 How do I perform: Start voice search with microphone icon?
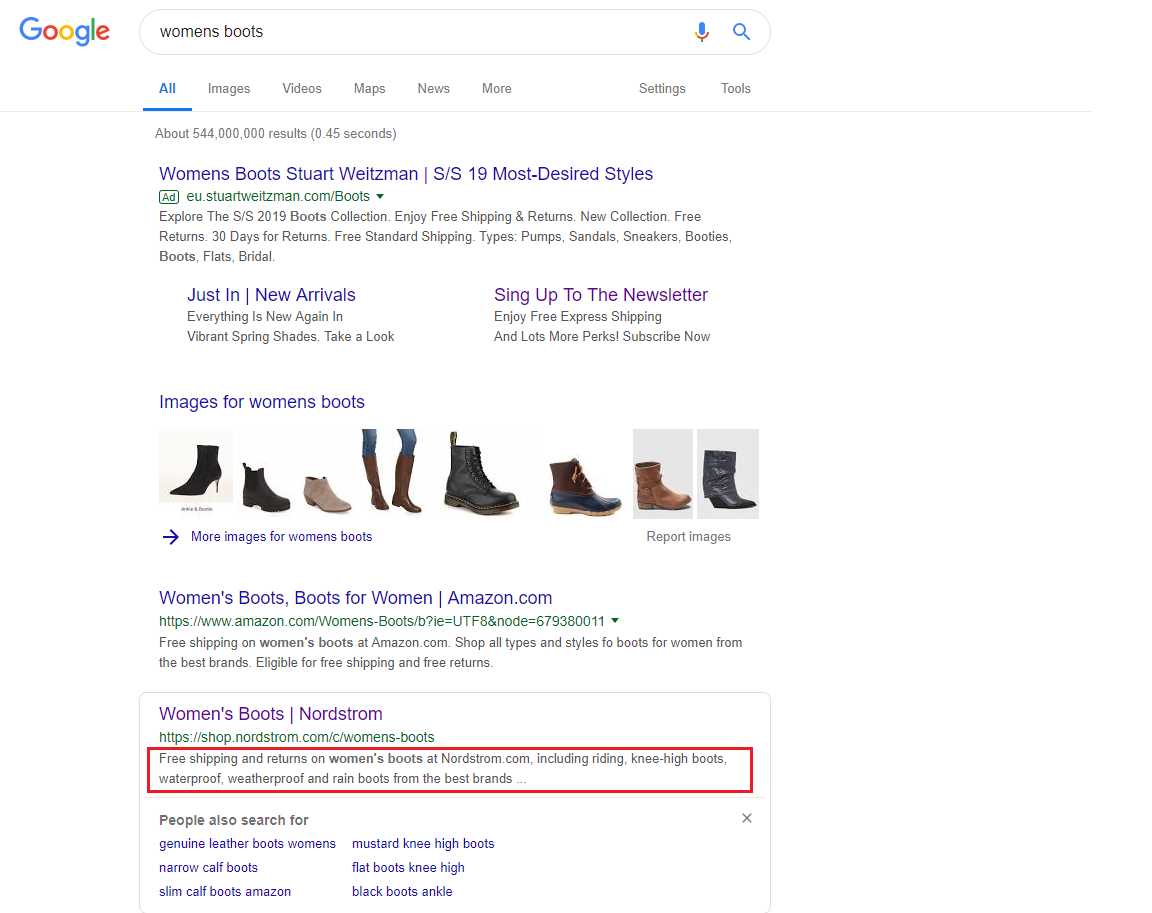pyautogui.click(x=702, y=32)
